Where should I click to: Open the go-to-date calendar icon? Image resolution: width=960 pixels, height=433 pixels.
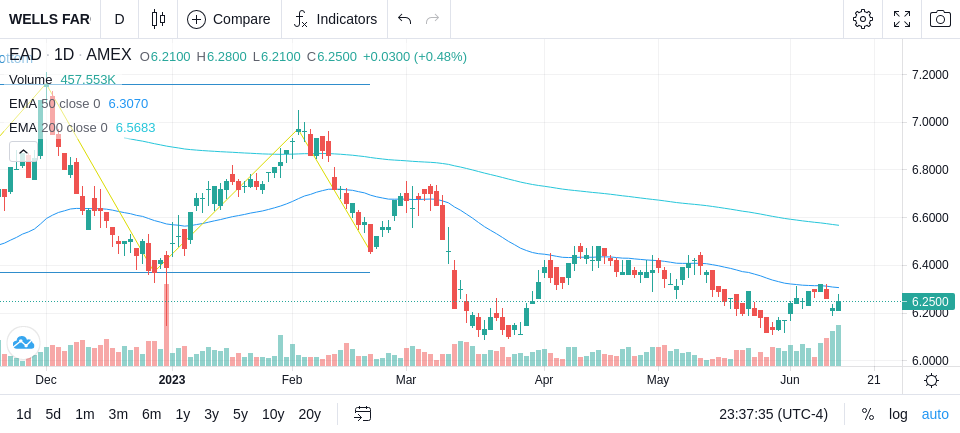tap(362, 415)
